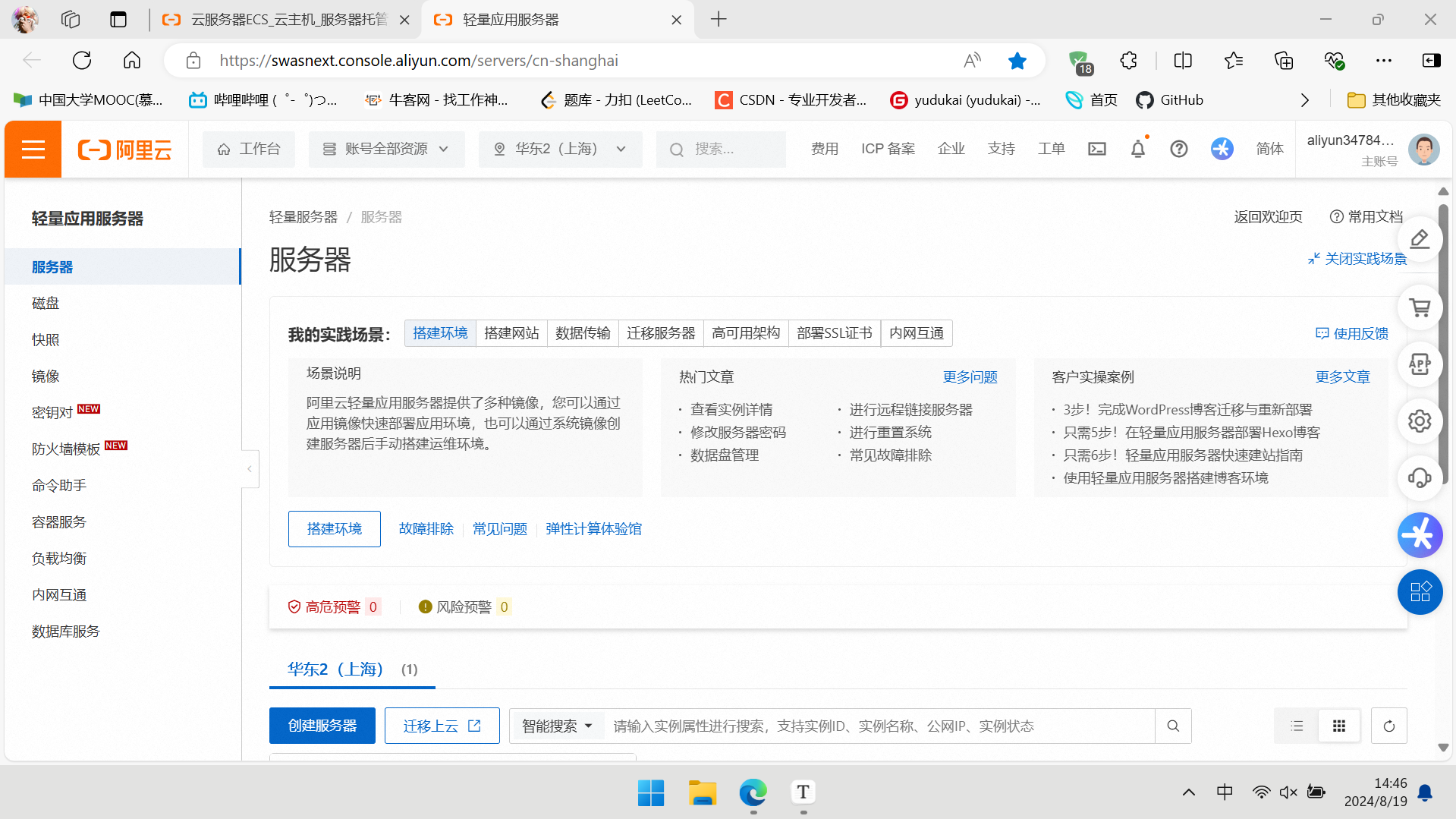
Task: Open the help question mark icon
Action: [x=1179, y=149]
